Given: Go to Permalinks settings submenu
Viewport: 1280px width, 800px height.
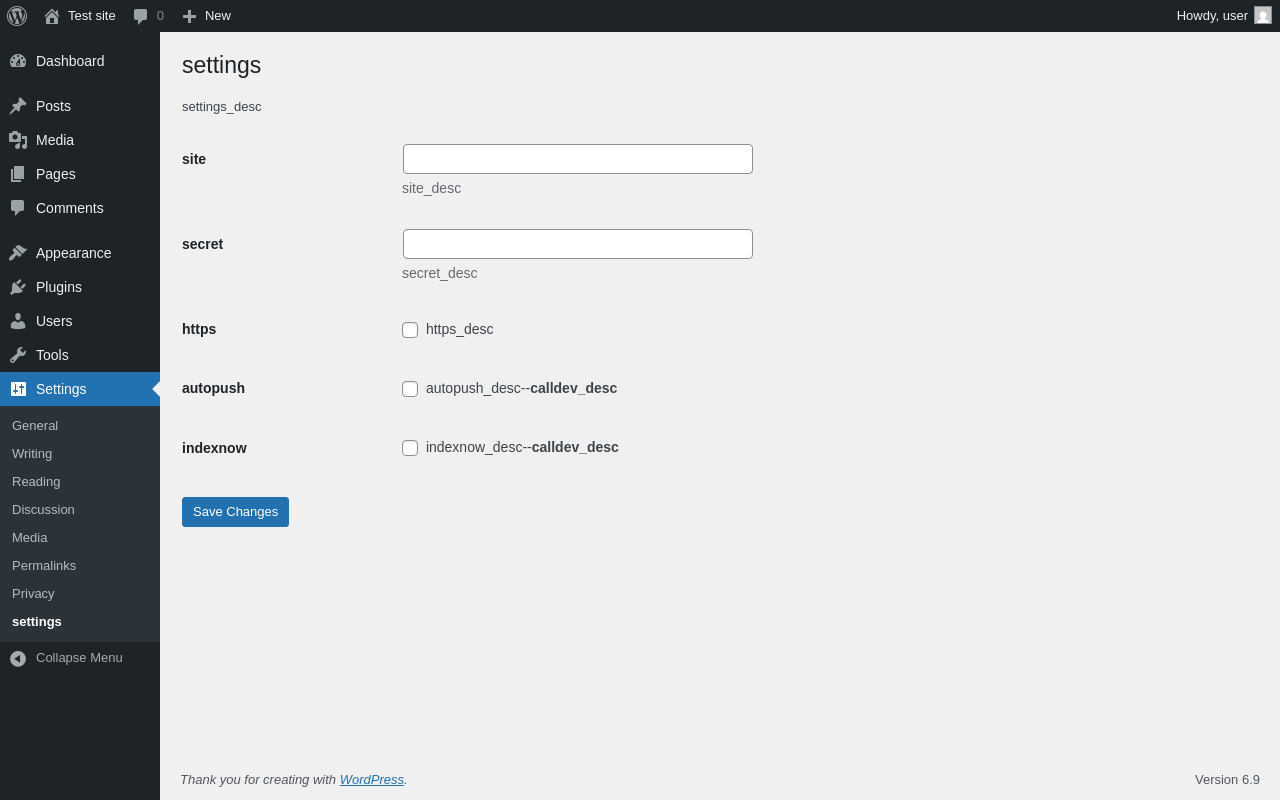Looking at the screenshot, I should [x=44, y=566].
